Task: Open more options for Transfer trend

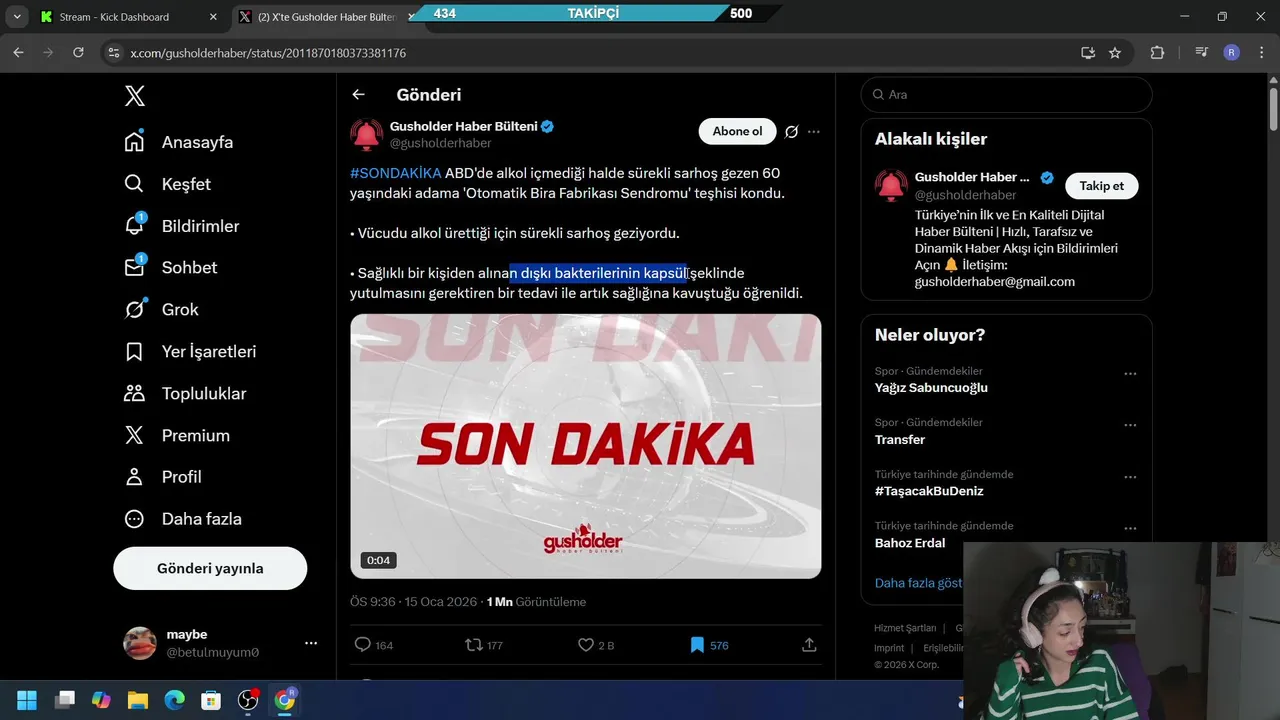Action: tap(1130, 425)
